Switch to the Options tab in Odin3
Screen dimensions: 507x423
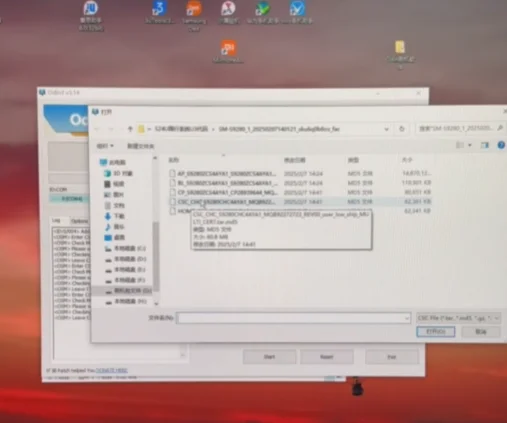pyautogui.click(x=79, y=221)
